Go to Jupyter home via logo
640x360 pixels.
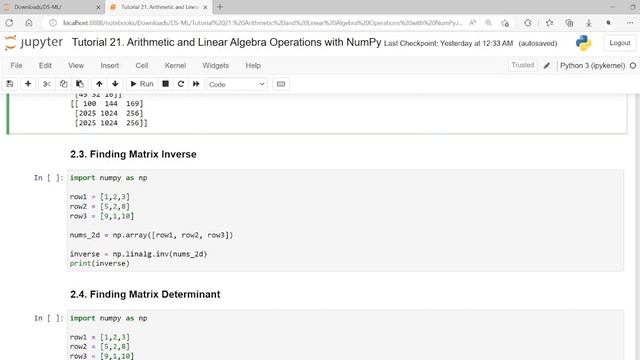[x=33, y=42]
